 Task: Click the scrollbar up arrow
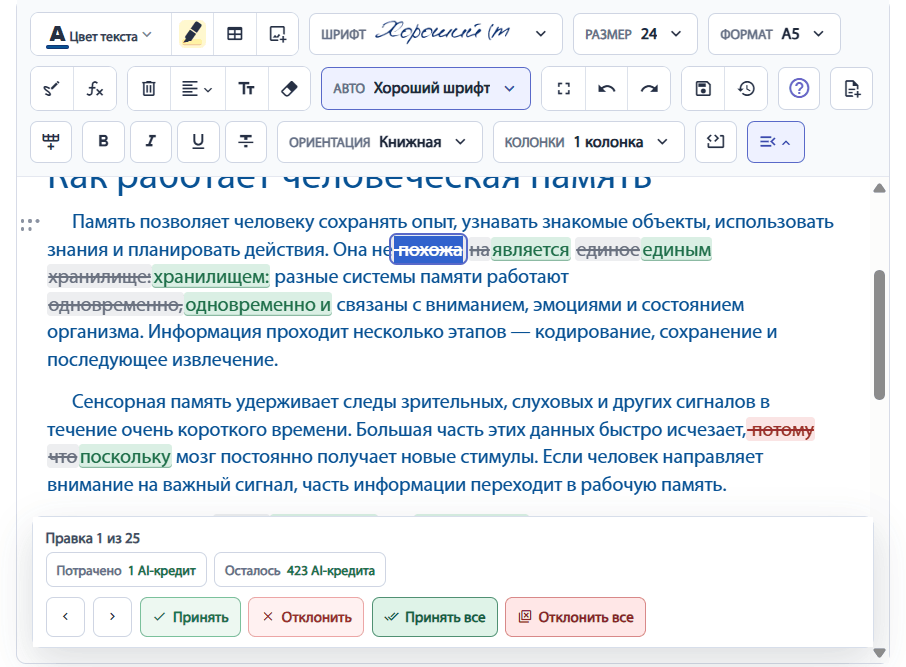(879, 188)
